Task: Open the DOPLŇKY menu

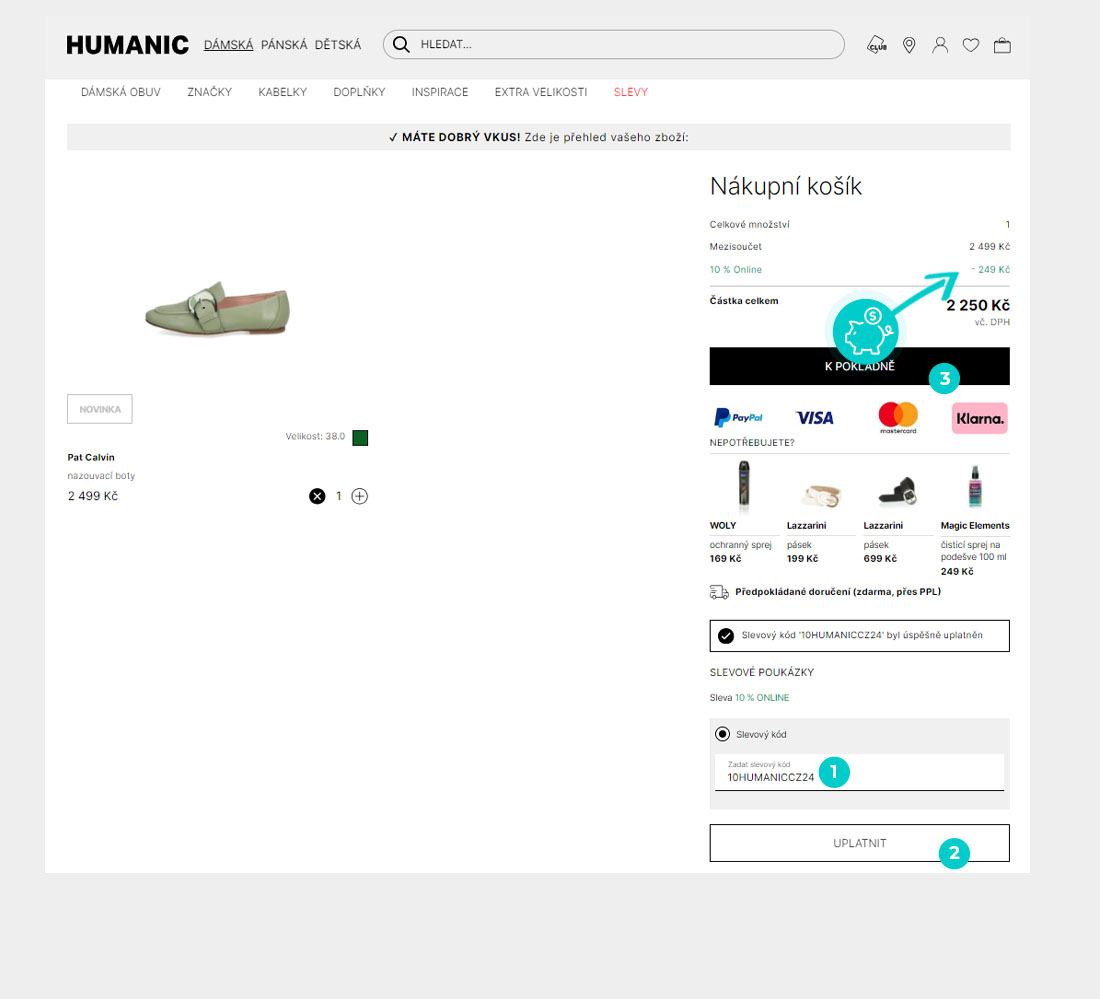Action: pos(359,92)
